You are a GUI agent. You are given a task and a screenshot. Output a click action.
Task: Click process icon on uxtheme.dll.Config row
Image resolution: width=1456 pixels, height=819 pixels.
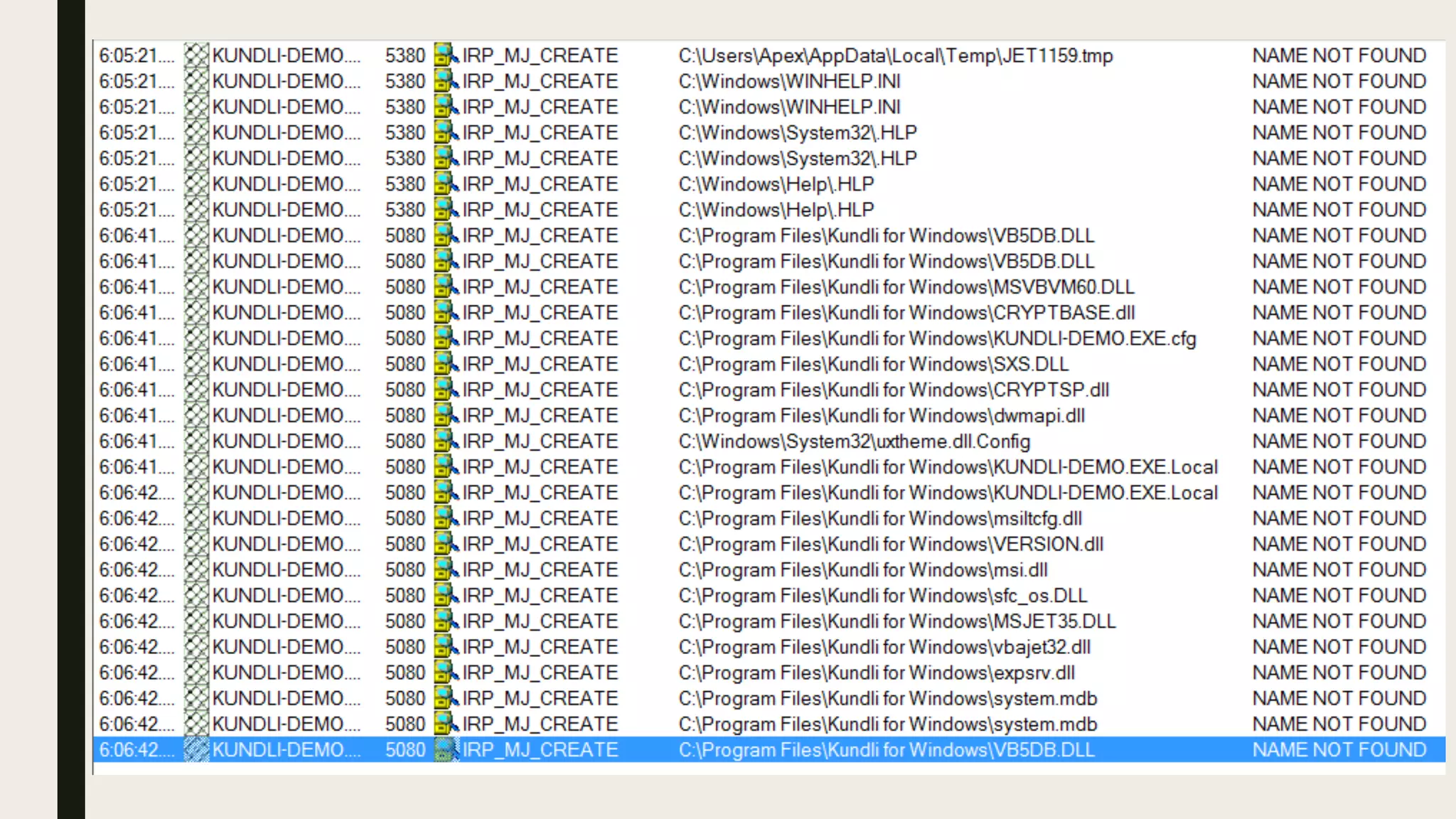pos(196,441)
